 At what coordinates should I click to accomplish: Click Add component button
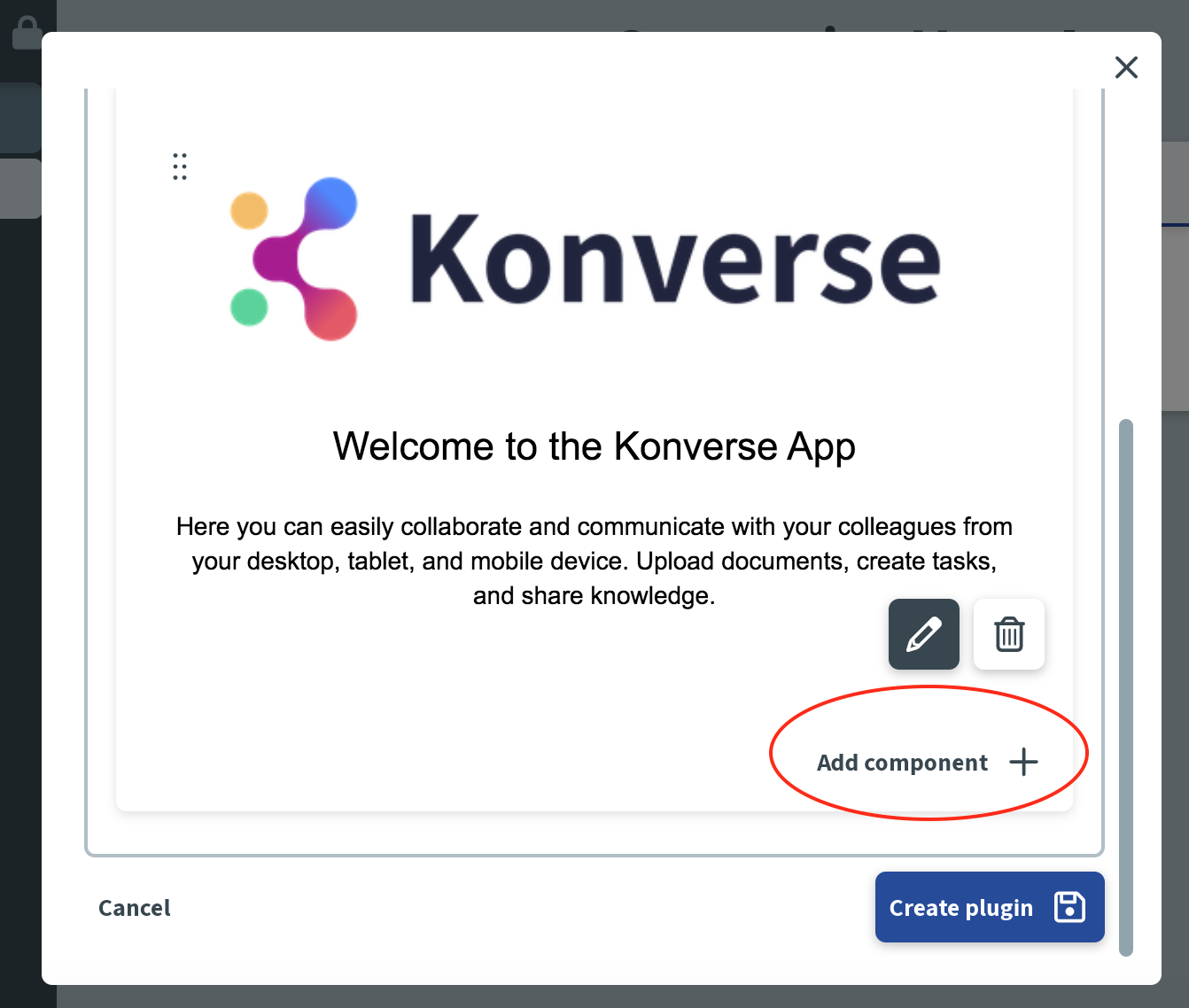point(927,763)
